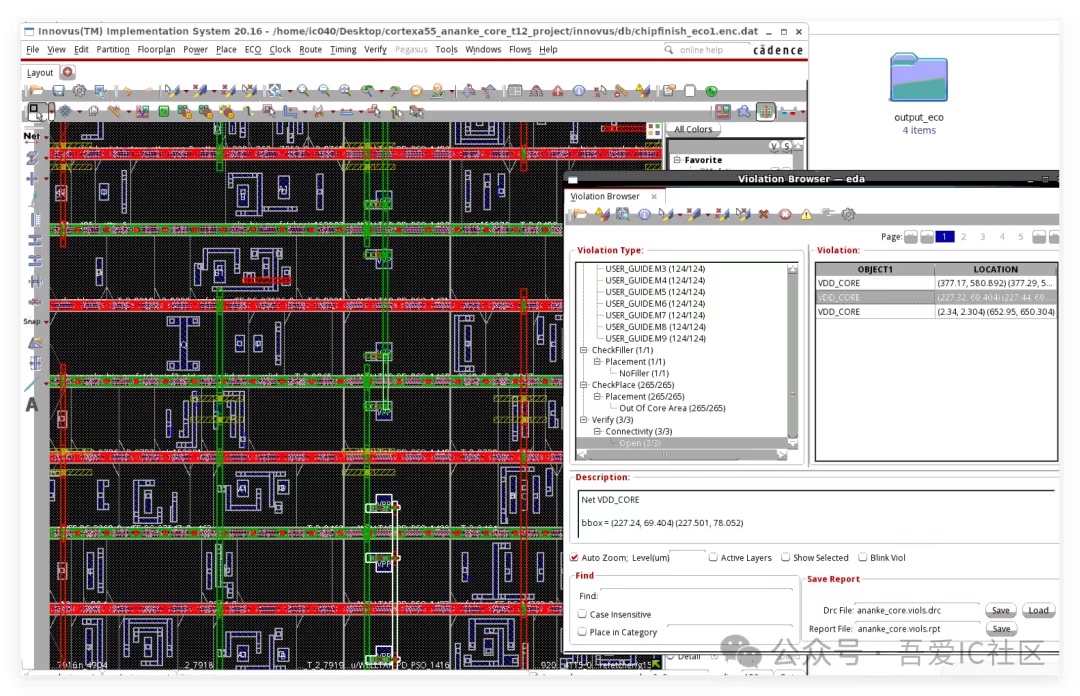Click the zoom-to-violation magnifier icon
Image resolution: width=1080 pixels, height=696 pixels.
623,214
